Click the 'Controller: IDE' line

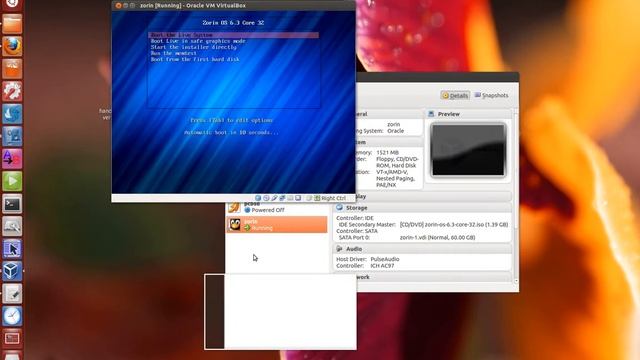(355, 218)
